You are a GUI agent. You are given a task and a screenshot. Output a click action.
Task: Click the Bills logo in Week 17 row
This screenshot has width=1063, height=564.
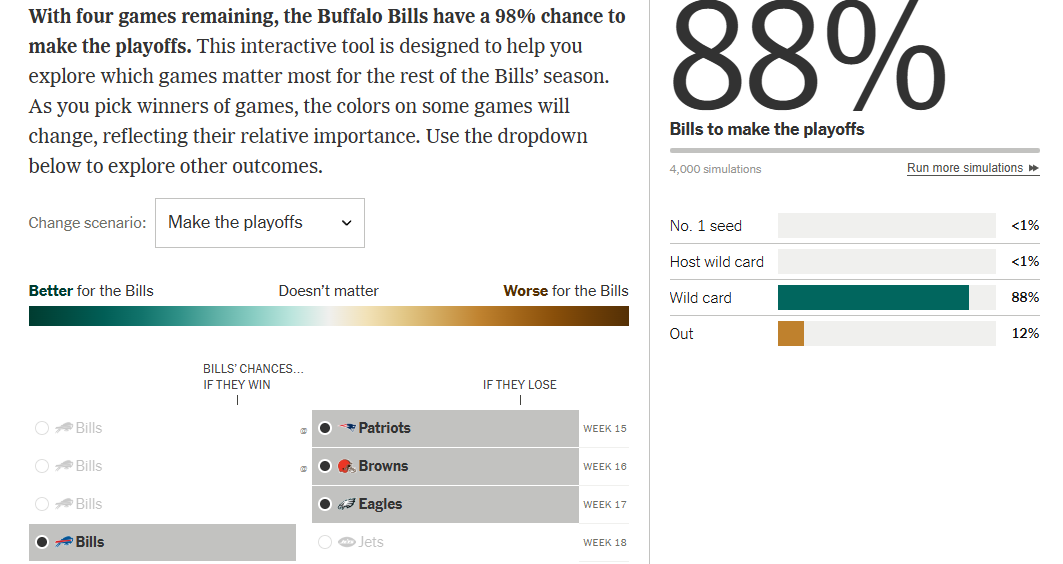[63, 504]
